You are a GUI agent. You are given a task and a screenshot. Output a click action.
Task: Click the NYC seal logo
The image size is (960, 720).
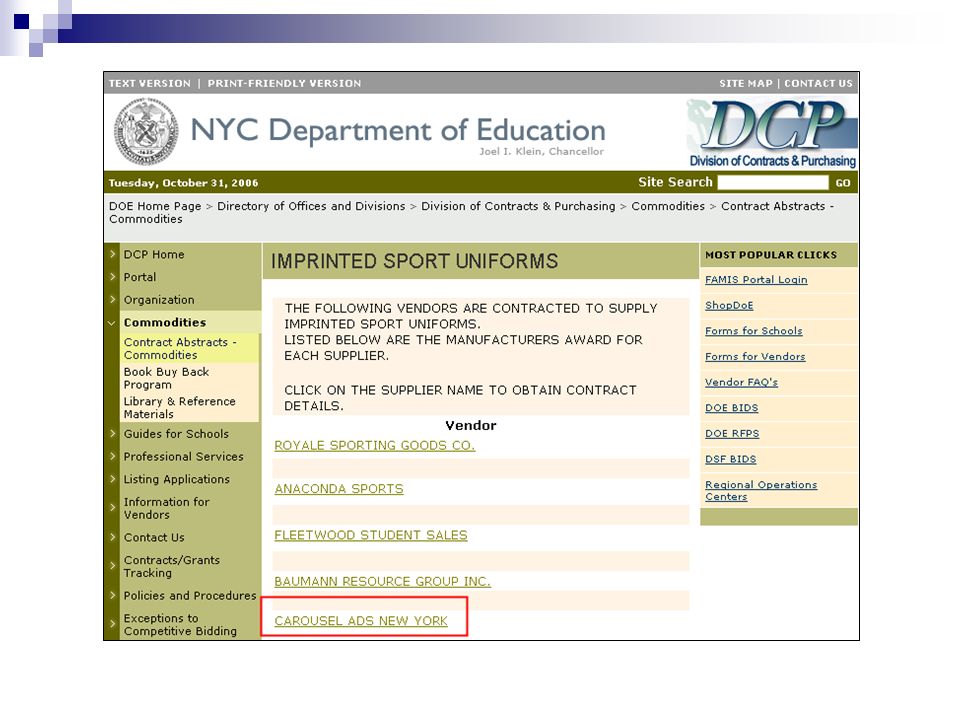pyautogui.click(x=146, y=132)
